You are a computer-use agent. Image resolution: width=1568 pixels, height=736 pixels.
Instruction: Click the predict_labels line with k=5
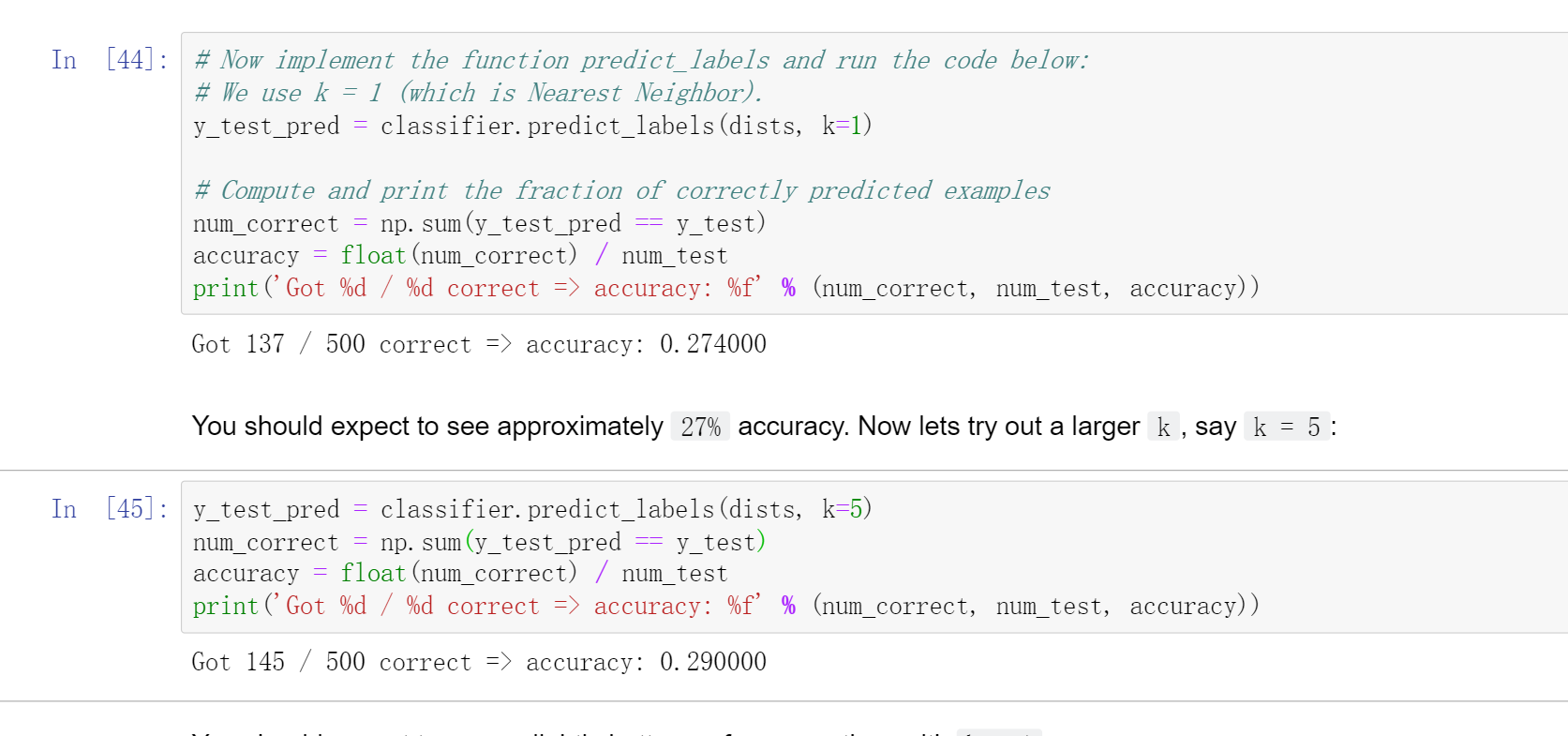click(532, 510)
